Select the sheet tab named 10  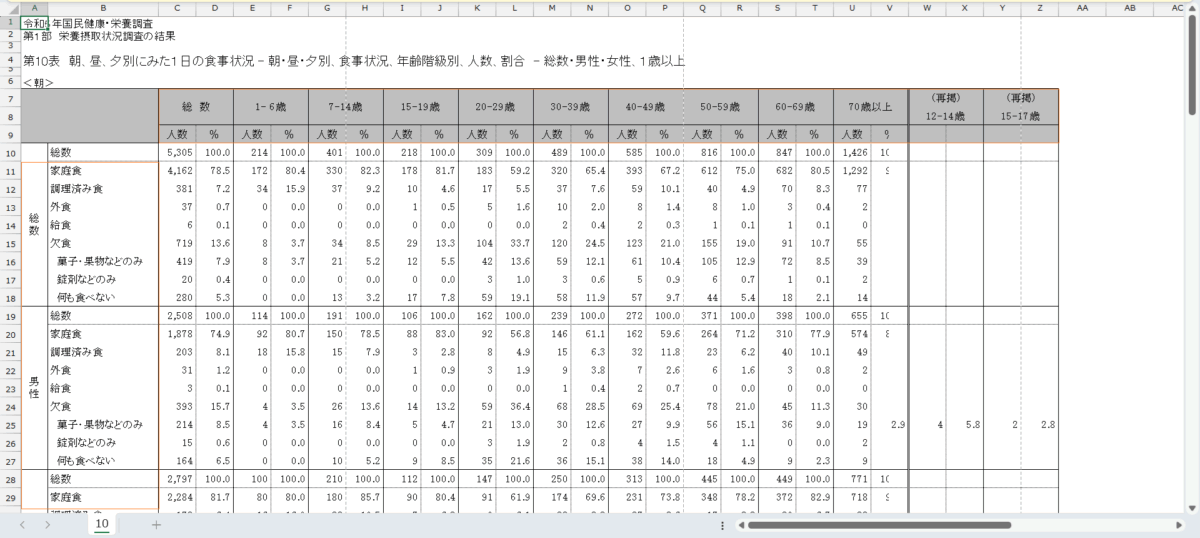pyautogui.click(x=101, y=524)
